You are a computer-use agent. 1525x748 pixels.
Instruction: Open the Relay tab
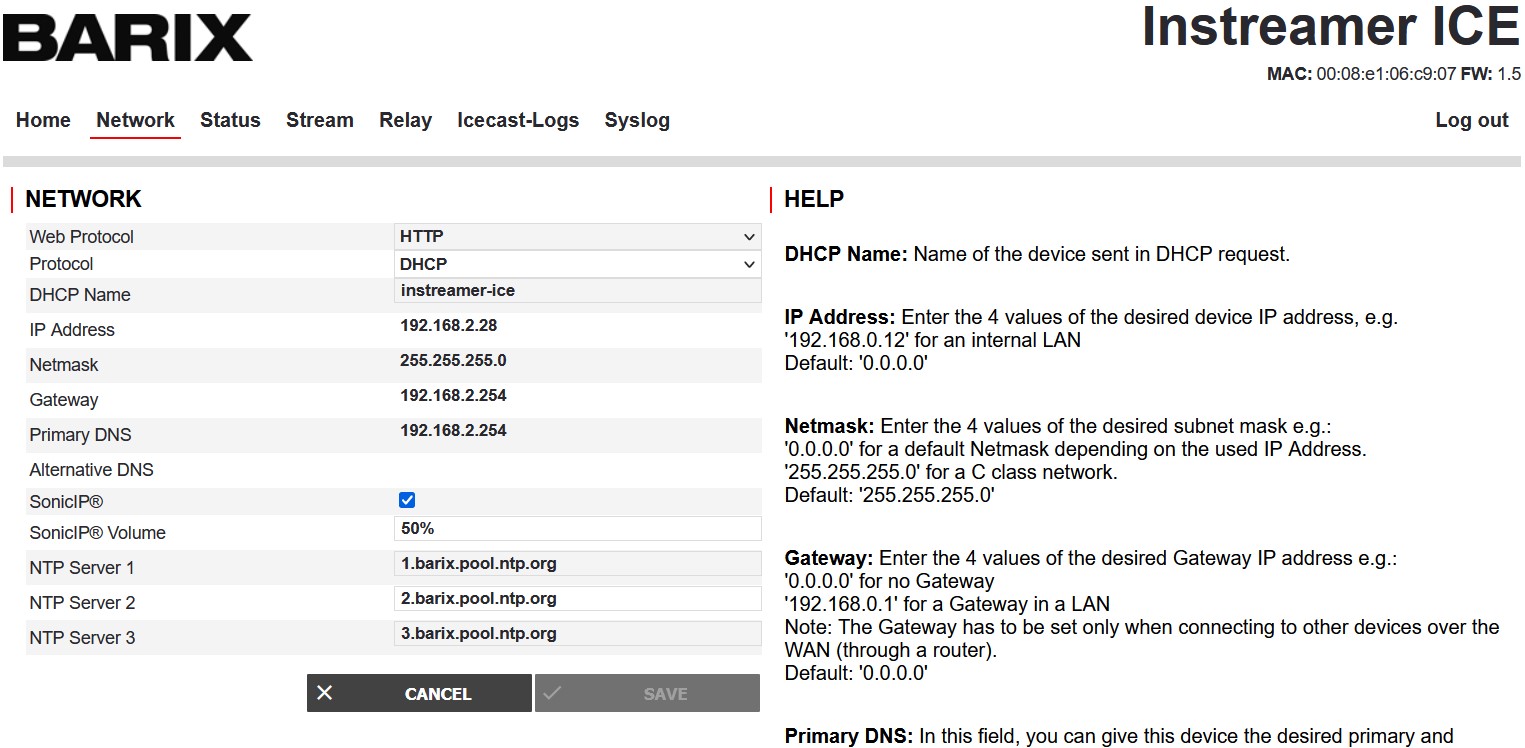405,120
